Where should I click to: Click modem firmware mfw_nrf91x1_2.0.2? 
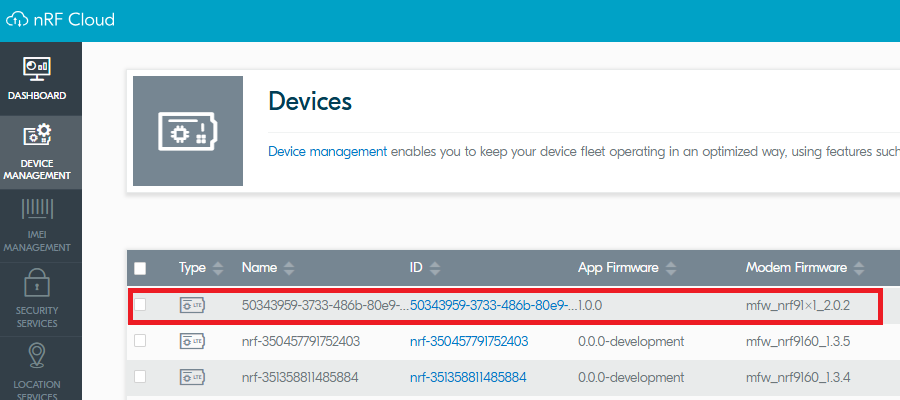(797, 306)
